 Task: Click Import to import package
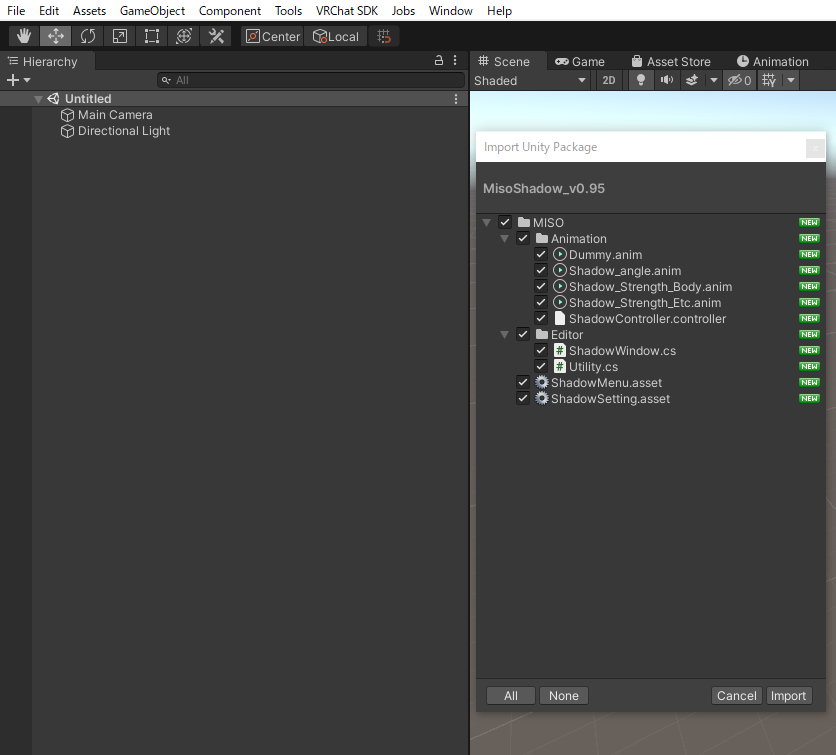(x=789, y=695)
